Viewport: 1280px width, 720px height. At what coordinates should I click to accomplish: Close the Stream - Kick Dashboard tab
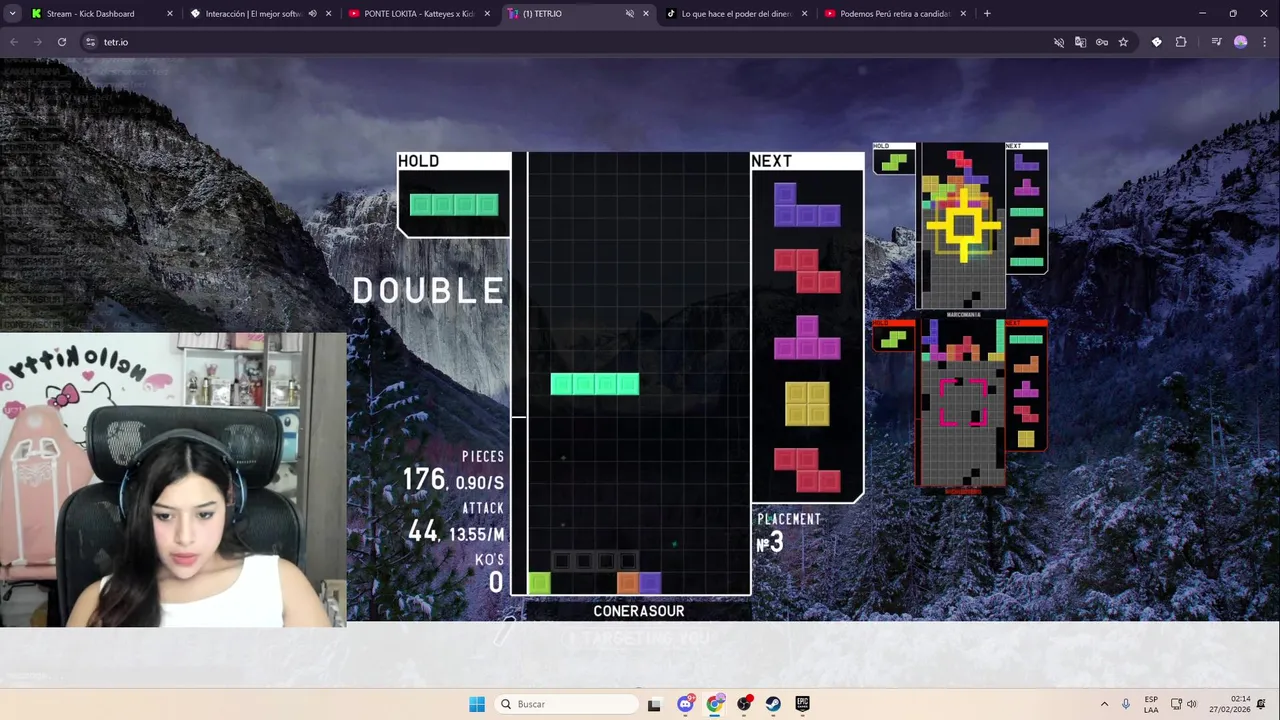pyautogui.click(x=169, y=14)
